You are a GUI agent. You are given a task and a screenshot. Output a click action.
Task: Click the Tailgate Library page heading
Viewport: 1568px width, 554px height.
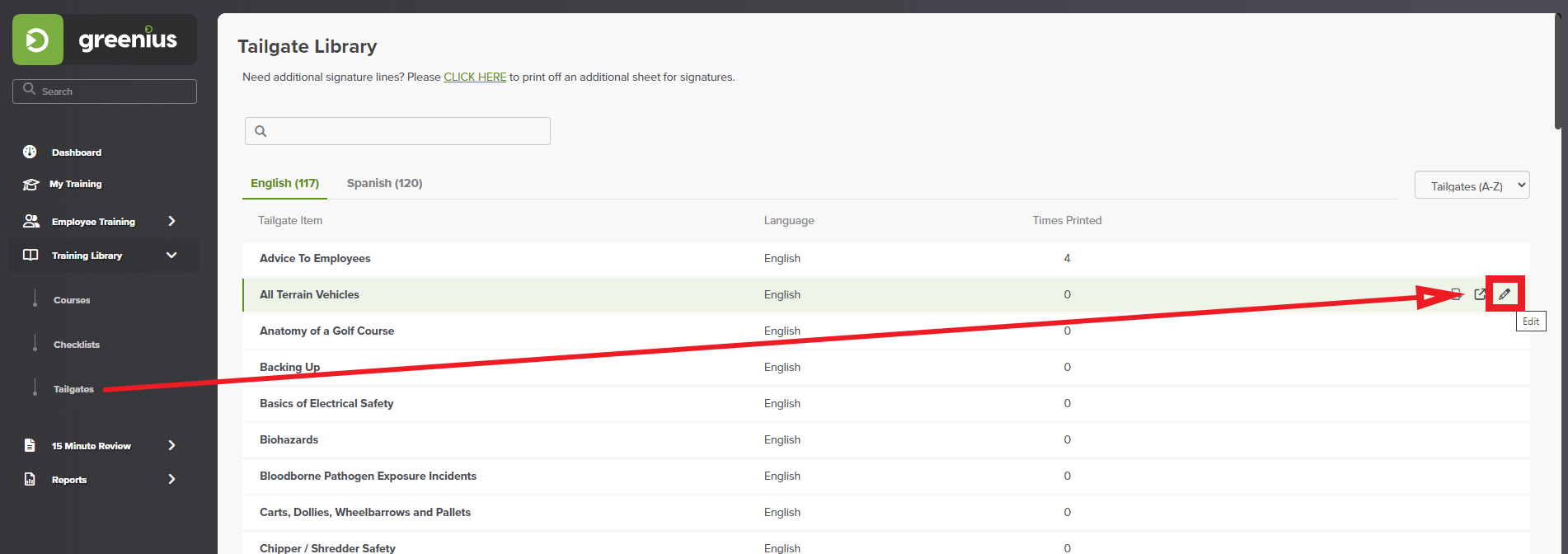307,46
